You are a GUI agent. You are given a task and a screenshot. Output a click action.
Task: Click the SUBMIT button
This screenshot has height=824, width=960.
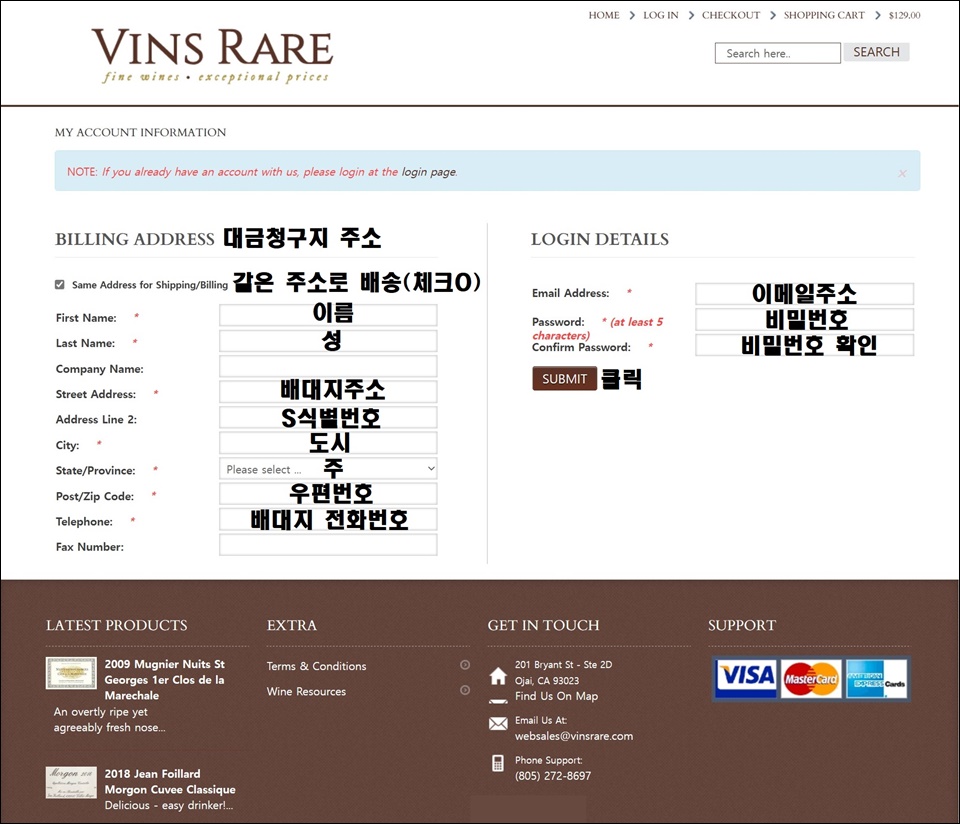tap(564, 379)
